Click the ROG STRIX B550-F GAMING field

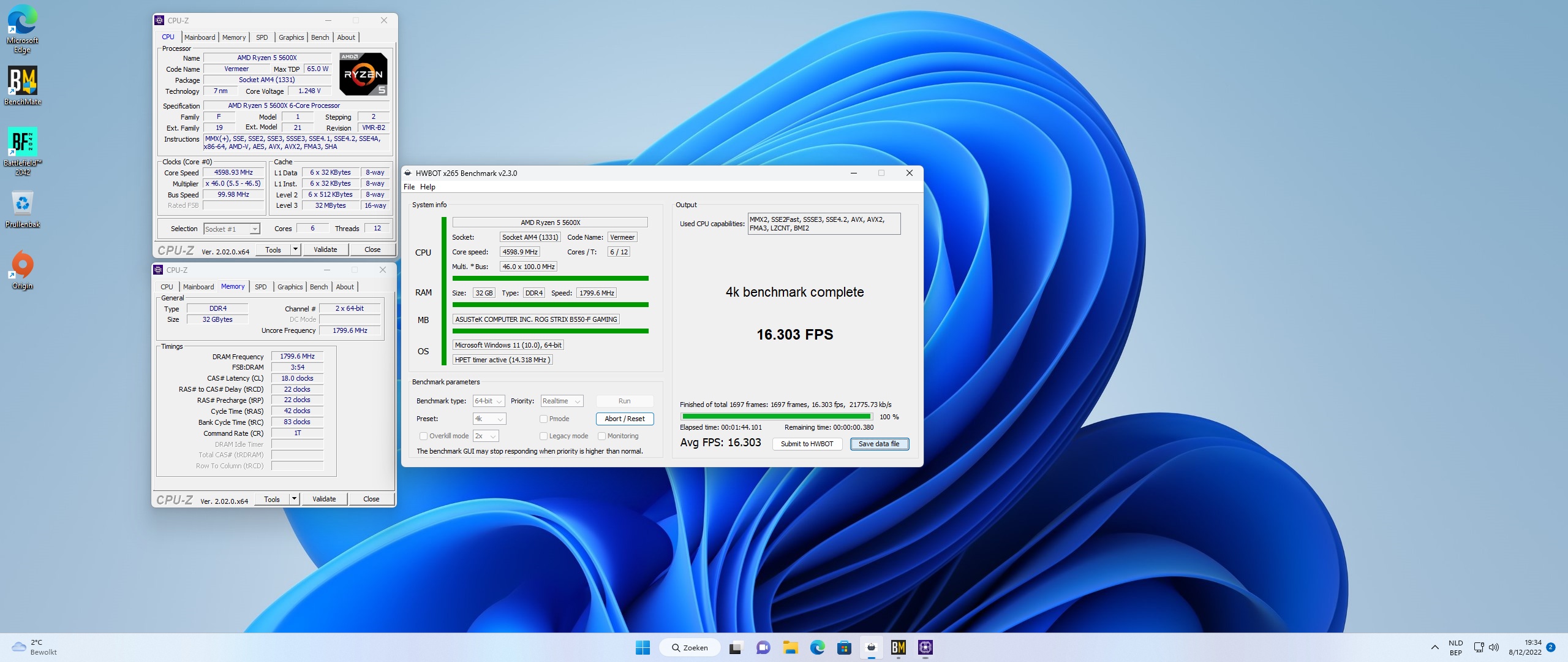click(536, 319)
